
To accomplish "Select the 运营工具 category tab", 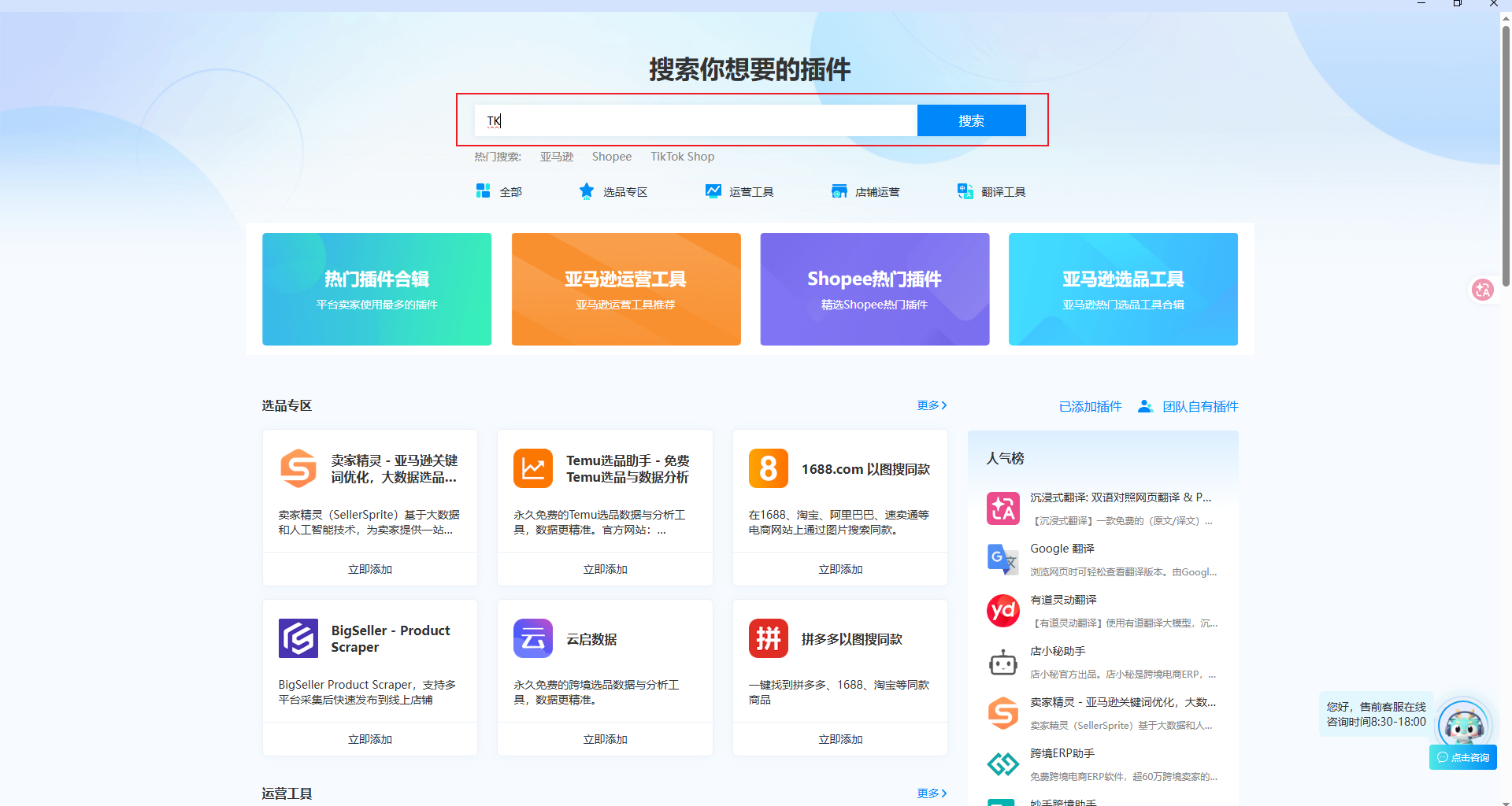I will tap(739, 191).
